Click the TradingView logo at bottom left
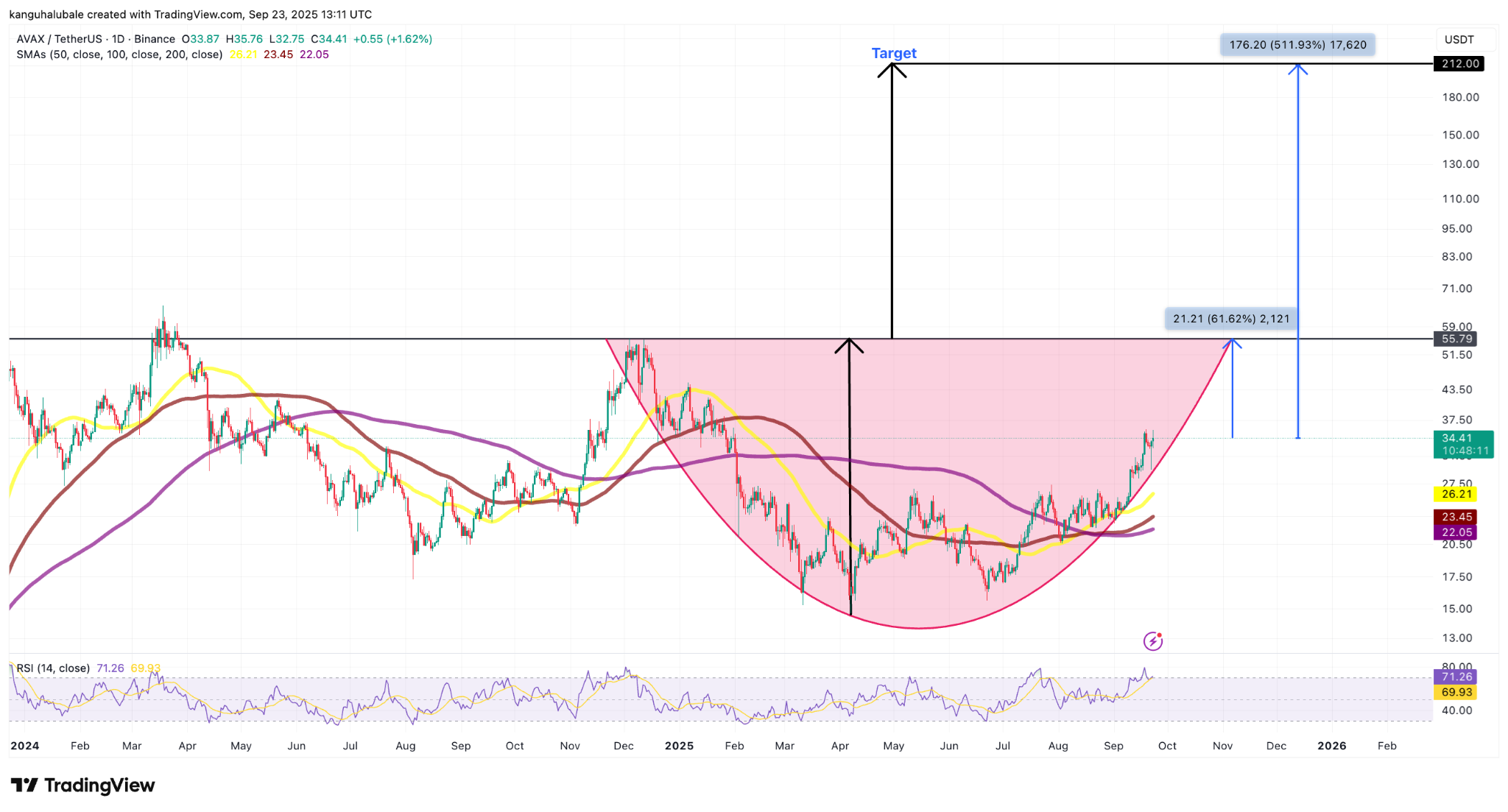 (x=82, y=785)
